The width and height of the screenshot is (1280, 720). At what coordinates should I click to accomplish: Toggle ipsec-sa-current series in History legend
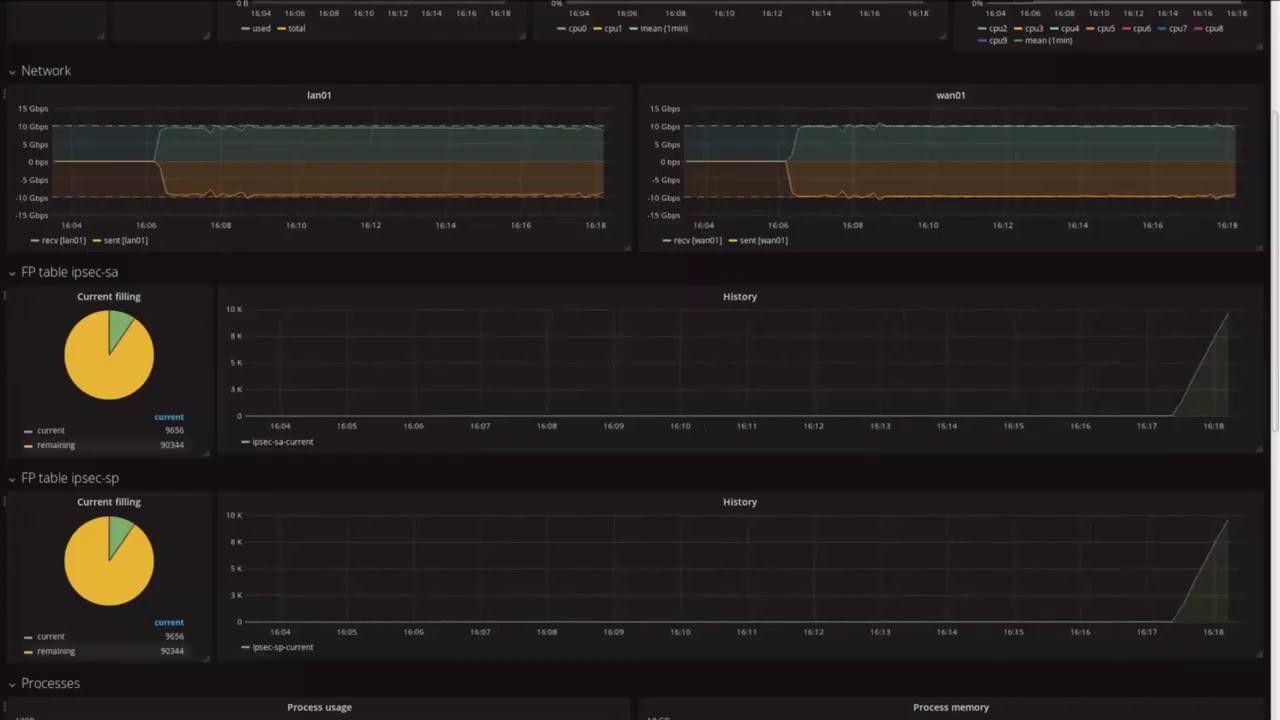click(x=277, y=441)
